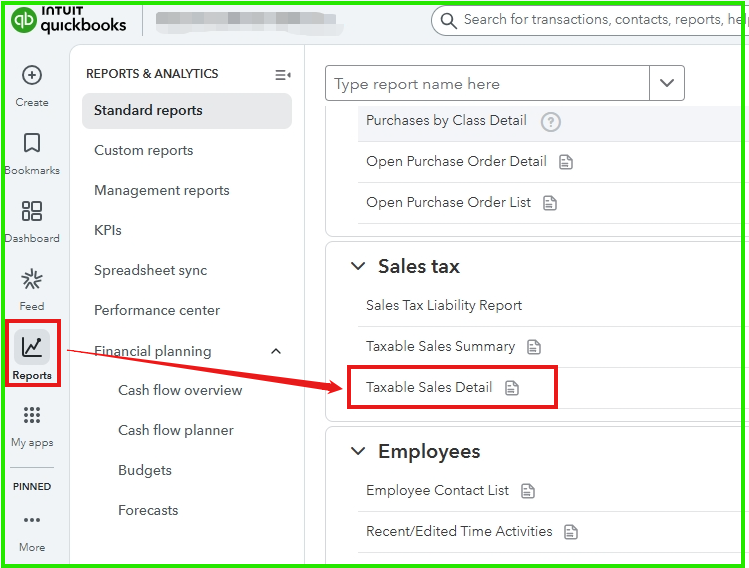Open the Sales Tax Liability Report
The image size is (749, 568).
click(444, 306)
